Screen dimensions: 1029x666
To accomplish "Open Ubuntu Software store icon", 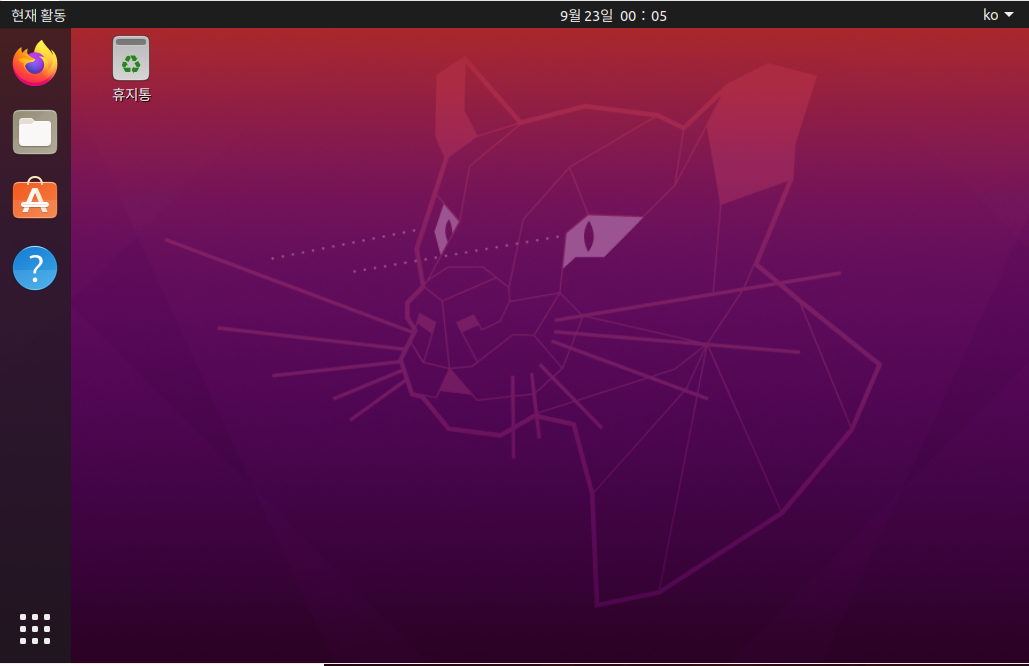I will [35, 198].
